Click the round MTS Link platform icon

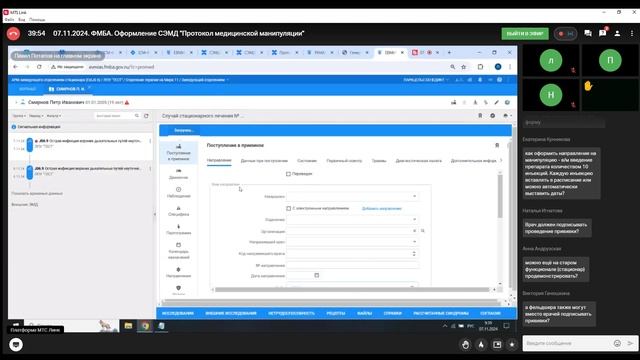tap(16, 344)
